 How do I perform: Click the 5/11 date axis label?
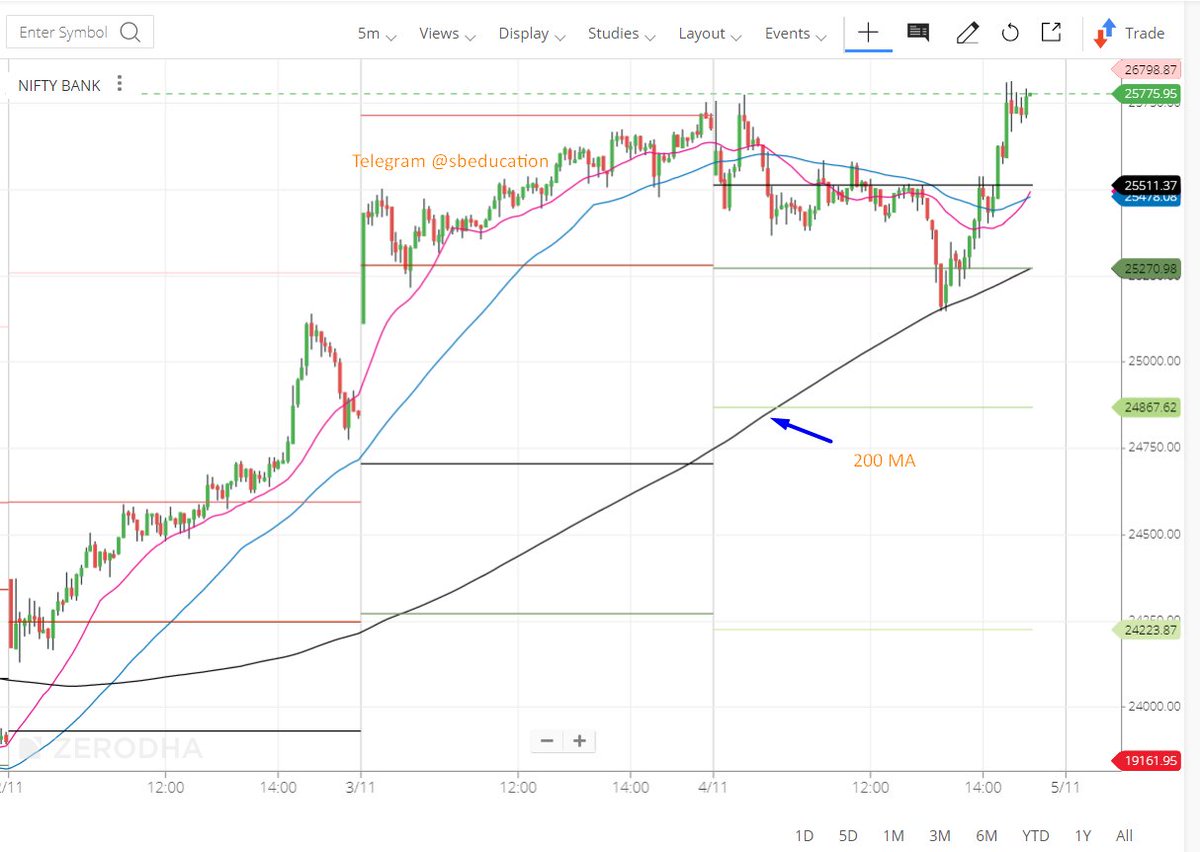click(x=1066, y=787)
